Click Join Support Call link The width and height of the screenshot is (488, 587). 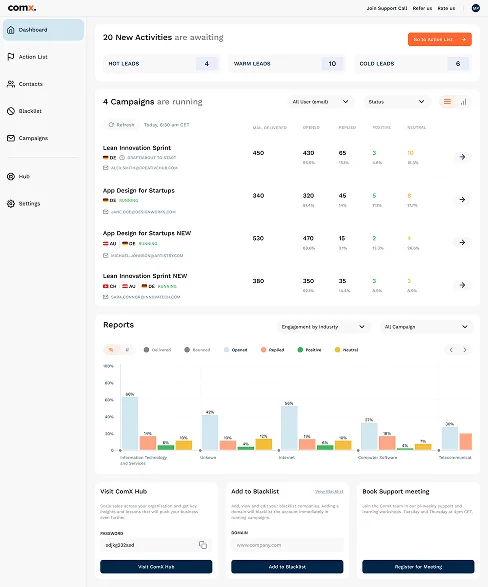click(387, 8)
